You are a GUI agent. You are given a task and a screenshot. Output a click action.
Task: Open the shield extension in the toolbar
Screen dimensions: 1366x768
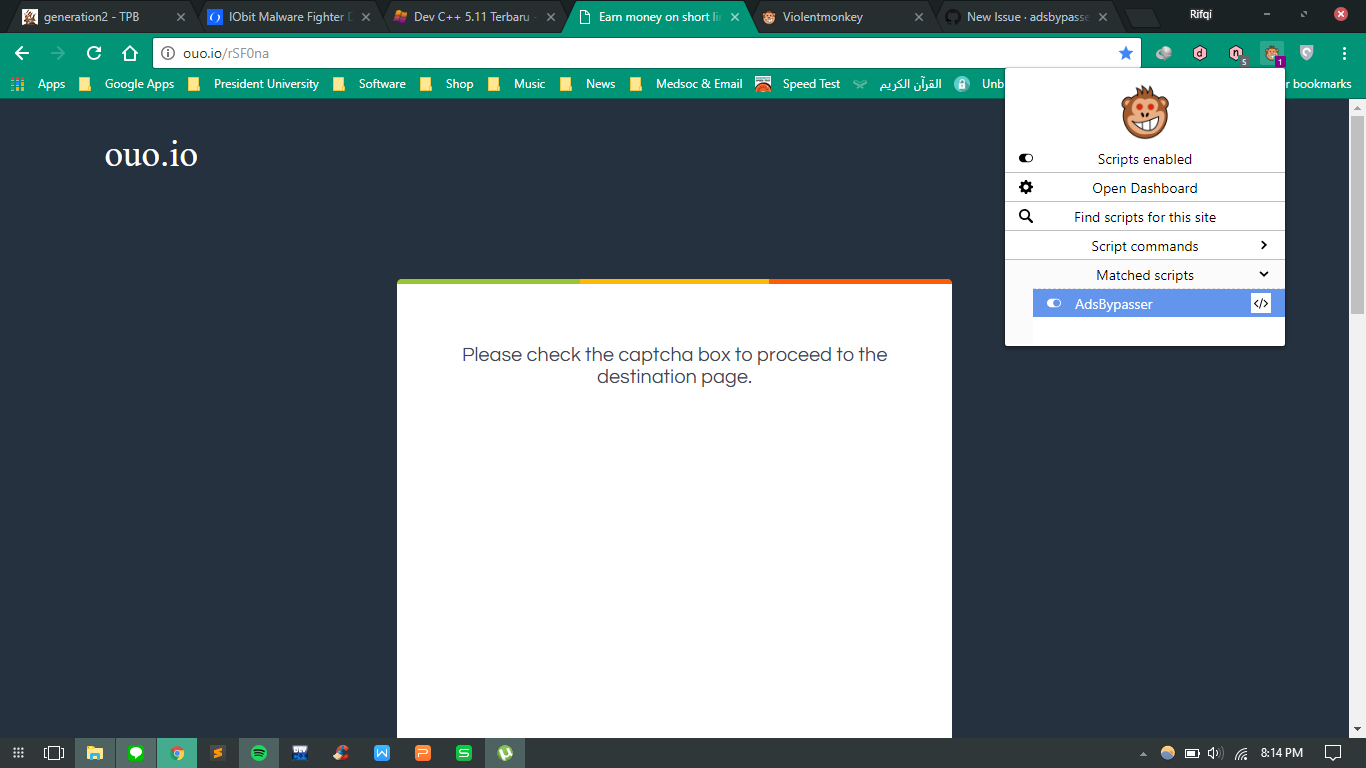pyautogui.click(x=1307, y=52)
